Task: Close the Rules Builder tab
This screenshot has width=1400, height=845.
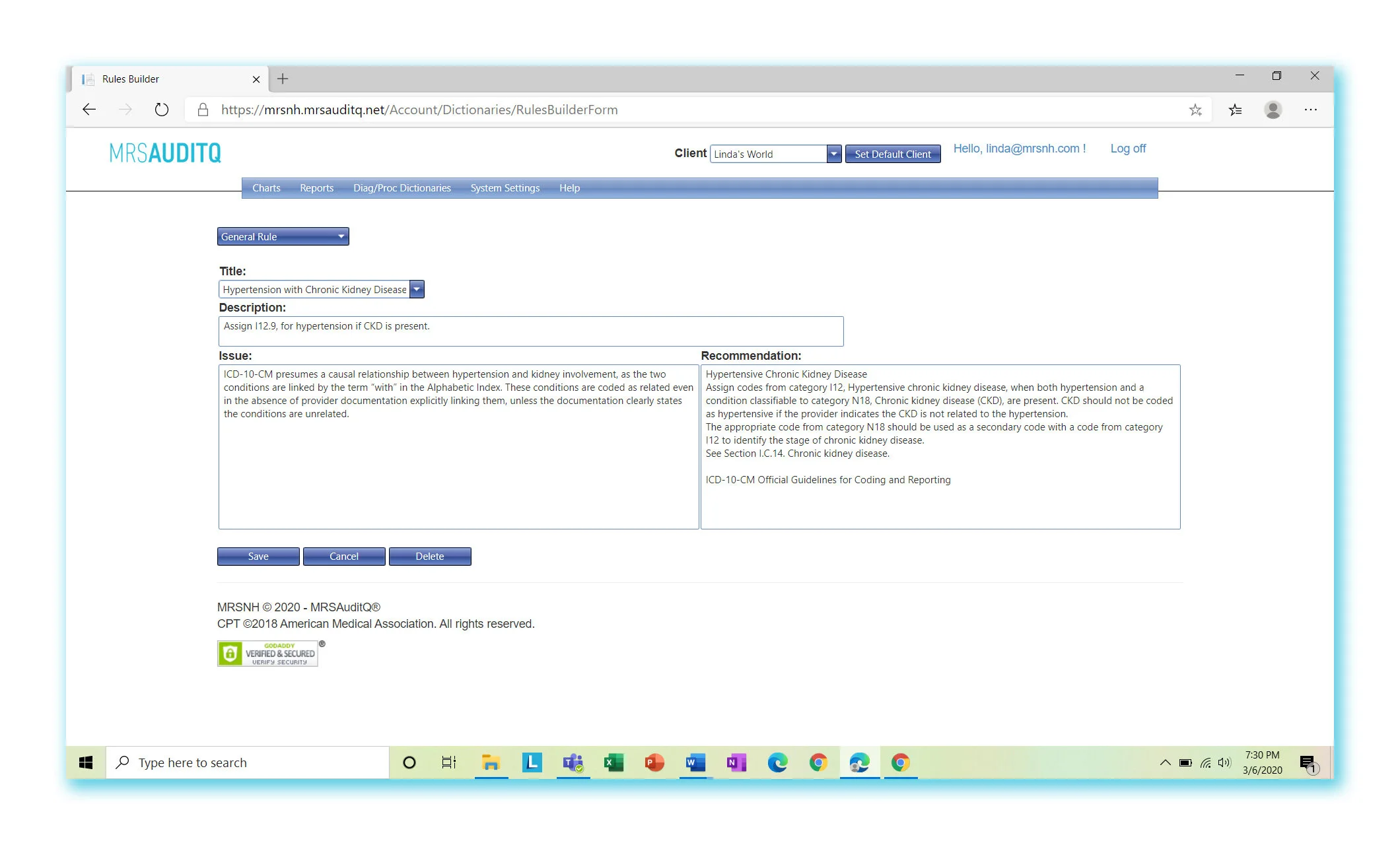Action: [x=256, y=79]
